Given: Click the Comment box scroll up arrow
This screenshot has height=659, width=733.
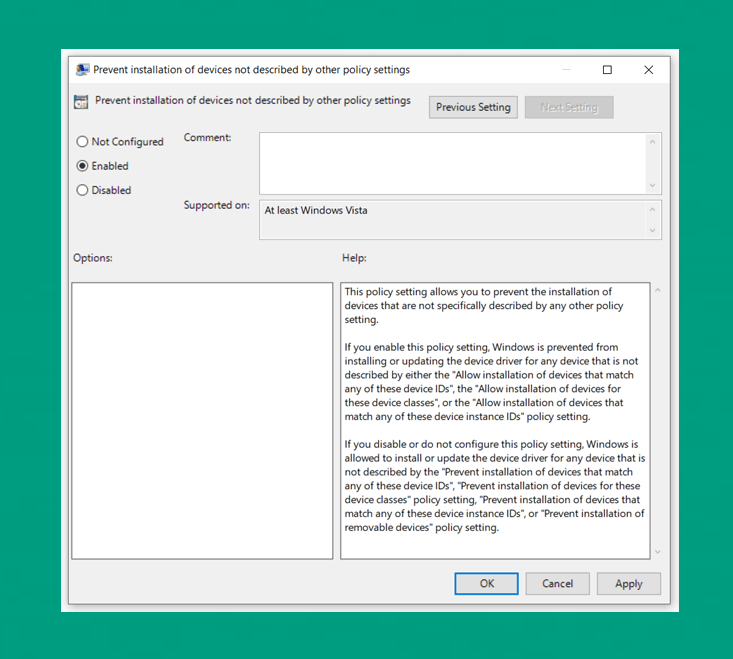Looking at the screenshot, I should click(x=653, y=141).
